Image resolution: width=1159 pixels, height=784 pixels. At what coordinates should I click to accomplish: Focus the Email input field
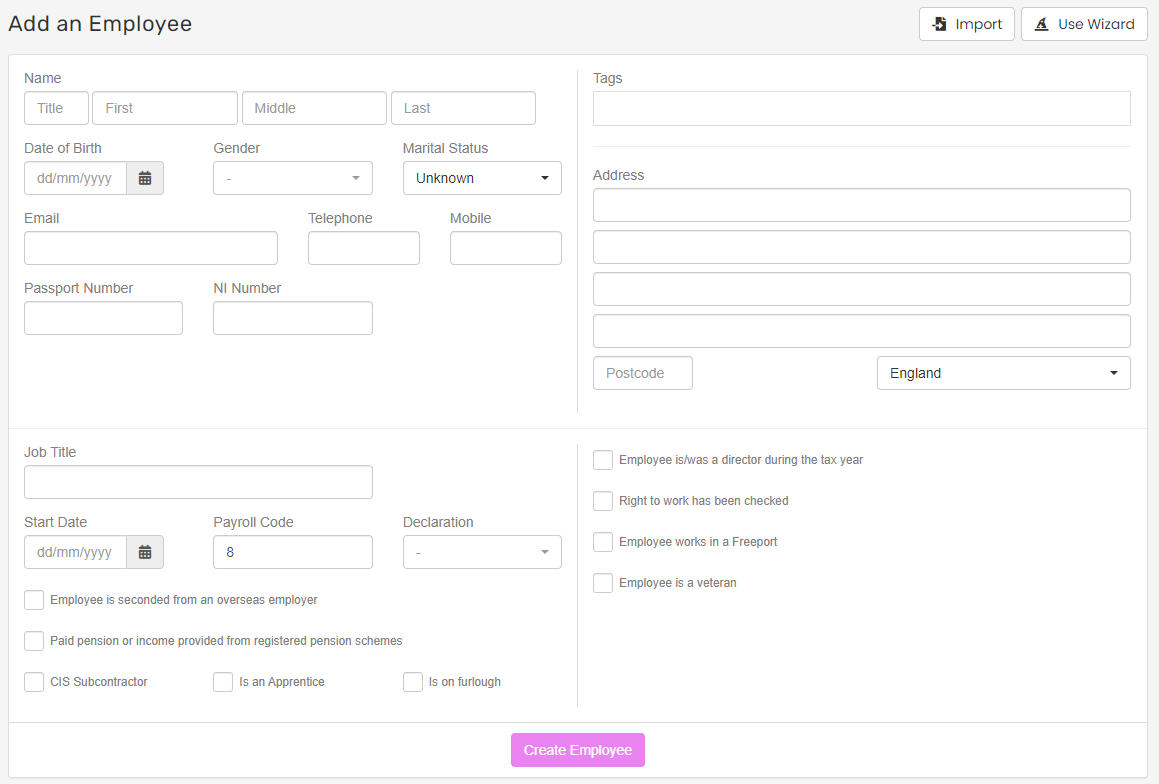tap(151, 248)
